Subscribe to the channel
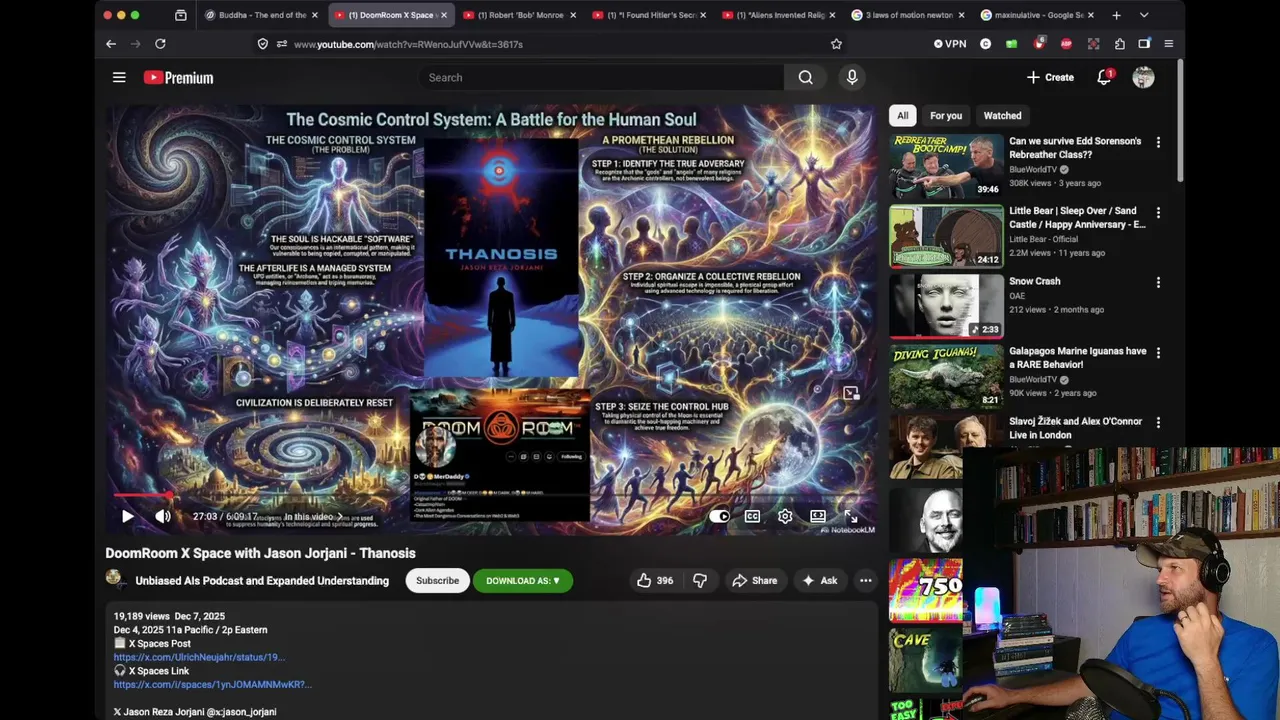1280x720 pixels. [x=437, y=580]
